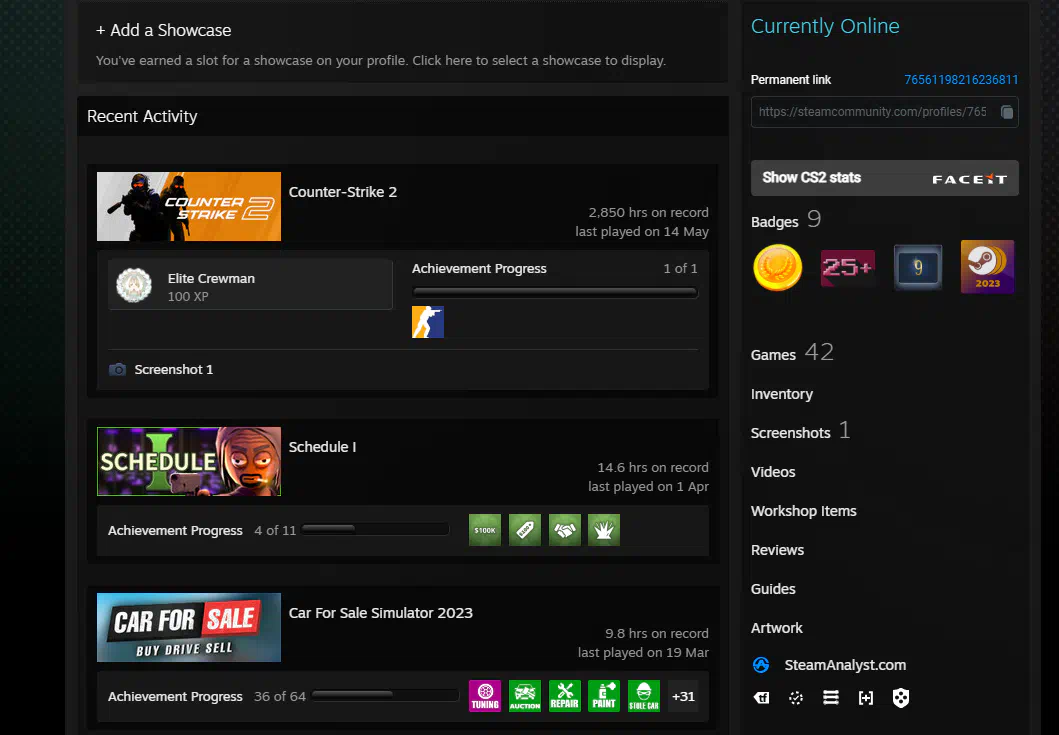This screenshot has width=1059, height=735.
Task: Open the Paint achievement icon
Action: coord(604,696)
